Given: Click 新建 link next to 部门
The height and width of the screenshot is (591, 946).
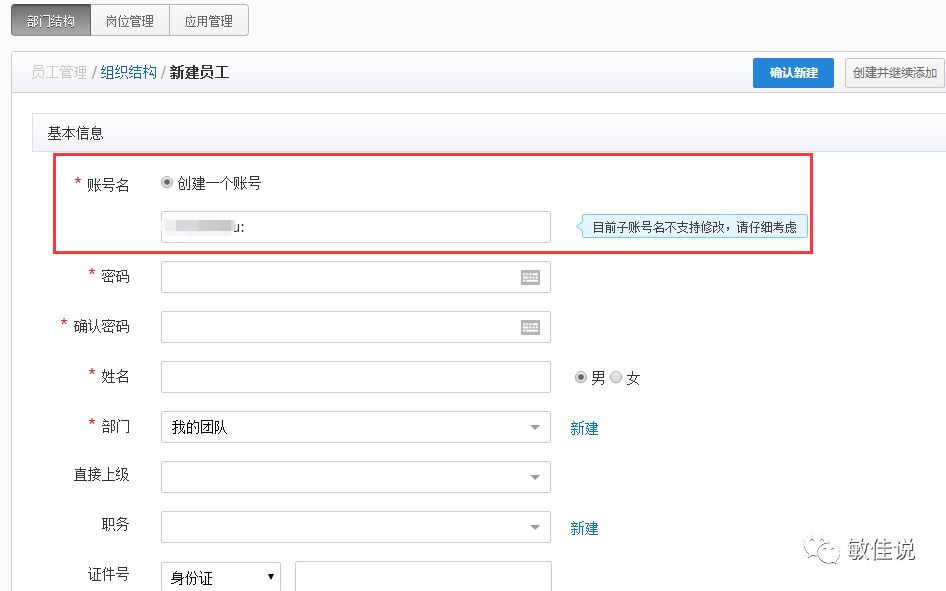Looking at the screenshot, I should point(584,428).
